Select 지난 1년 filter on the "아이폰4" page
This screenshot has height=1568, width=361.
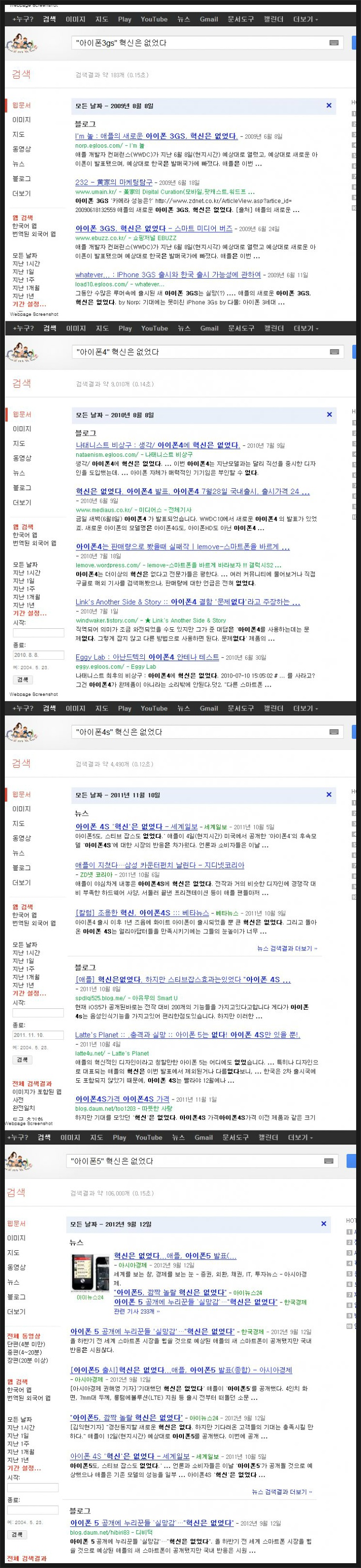pos(24,605)
